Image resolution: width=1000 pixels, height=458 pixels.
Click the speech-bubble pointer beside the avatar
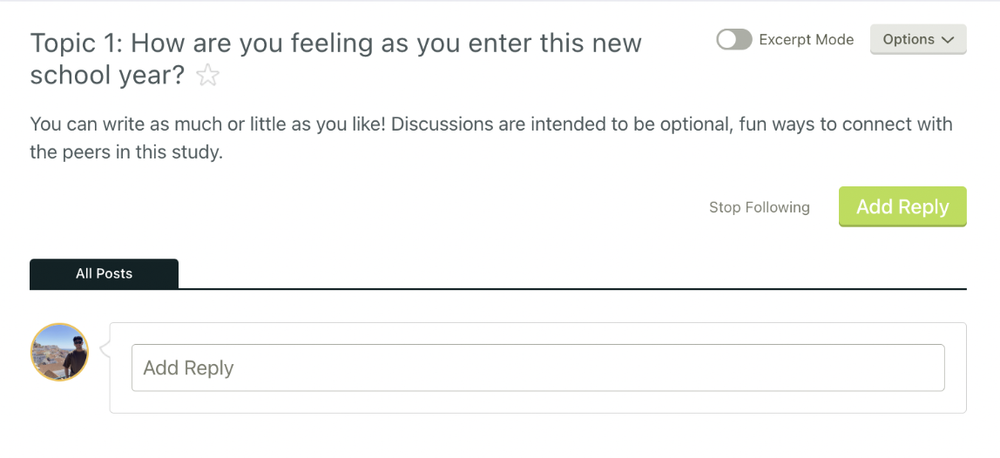105,350
